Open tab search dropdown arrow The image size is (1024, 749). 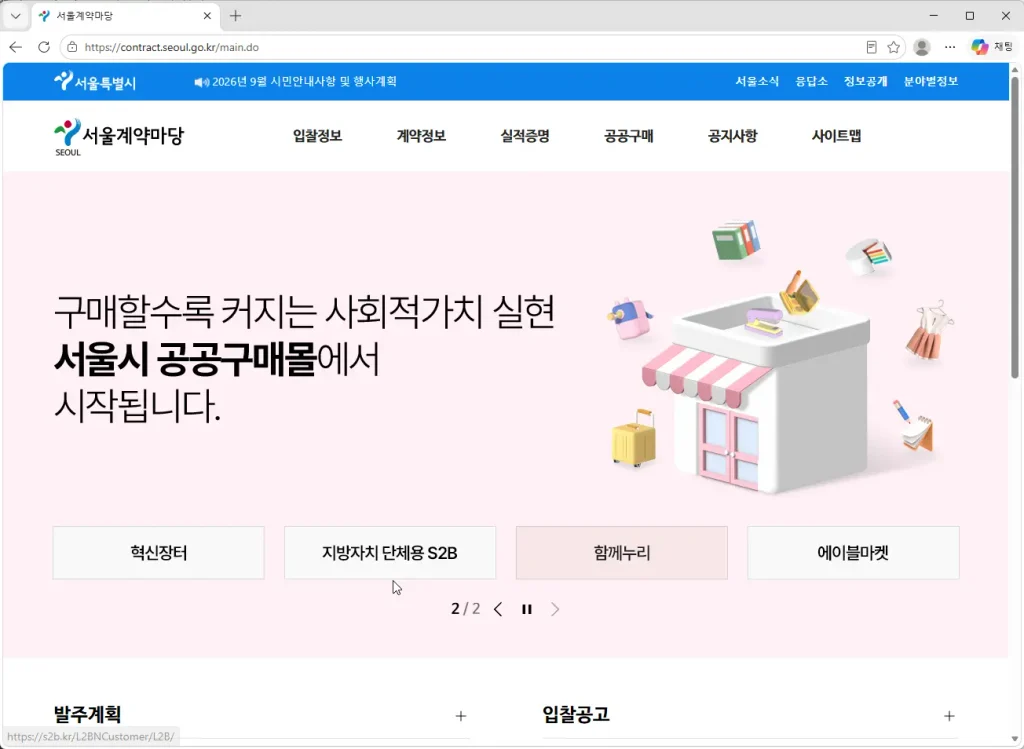click(x=16, y=16)
